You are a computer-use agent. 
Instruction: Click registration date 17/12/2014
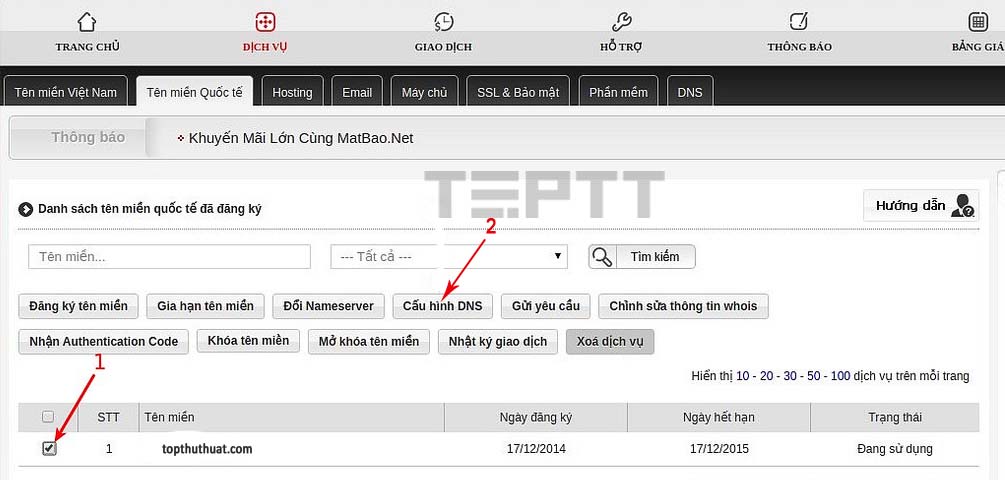point(536,449)
